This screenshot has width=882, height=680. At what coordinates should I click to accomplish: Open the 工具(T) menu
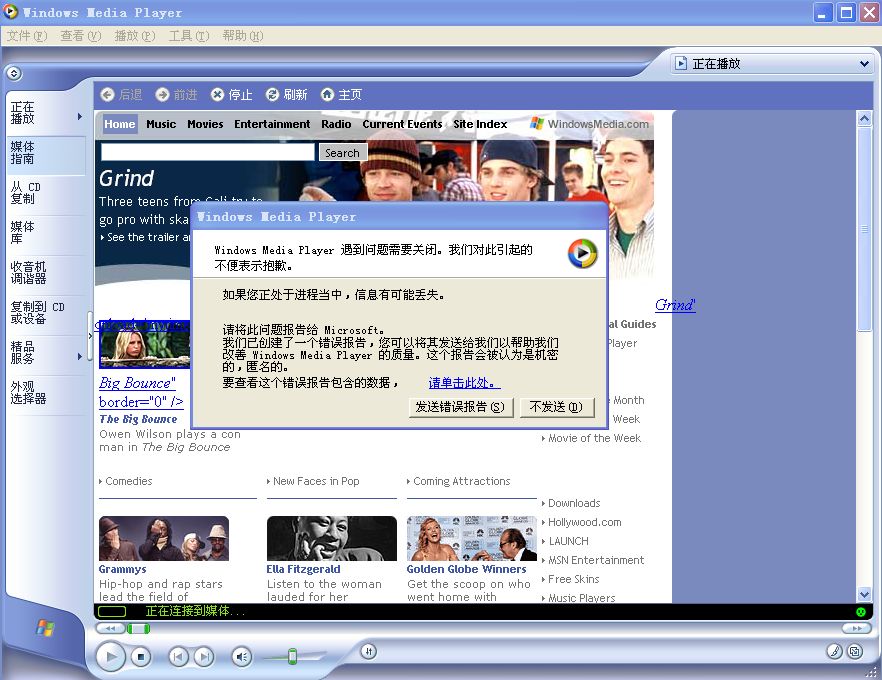coord(189,36)
